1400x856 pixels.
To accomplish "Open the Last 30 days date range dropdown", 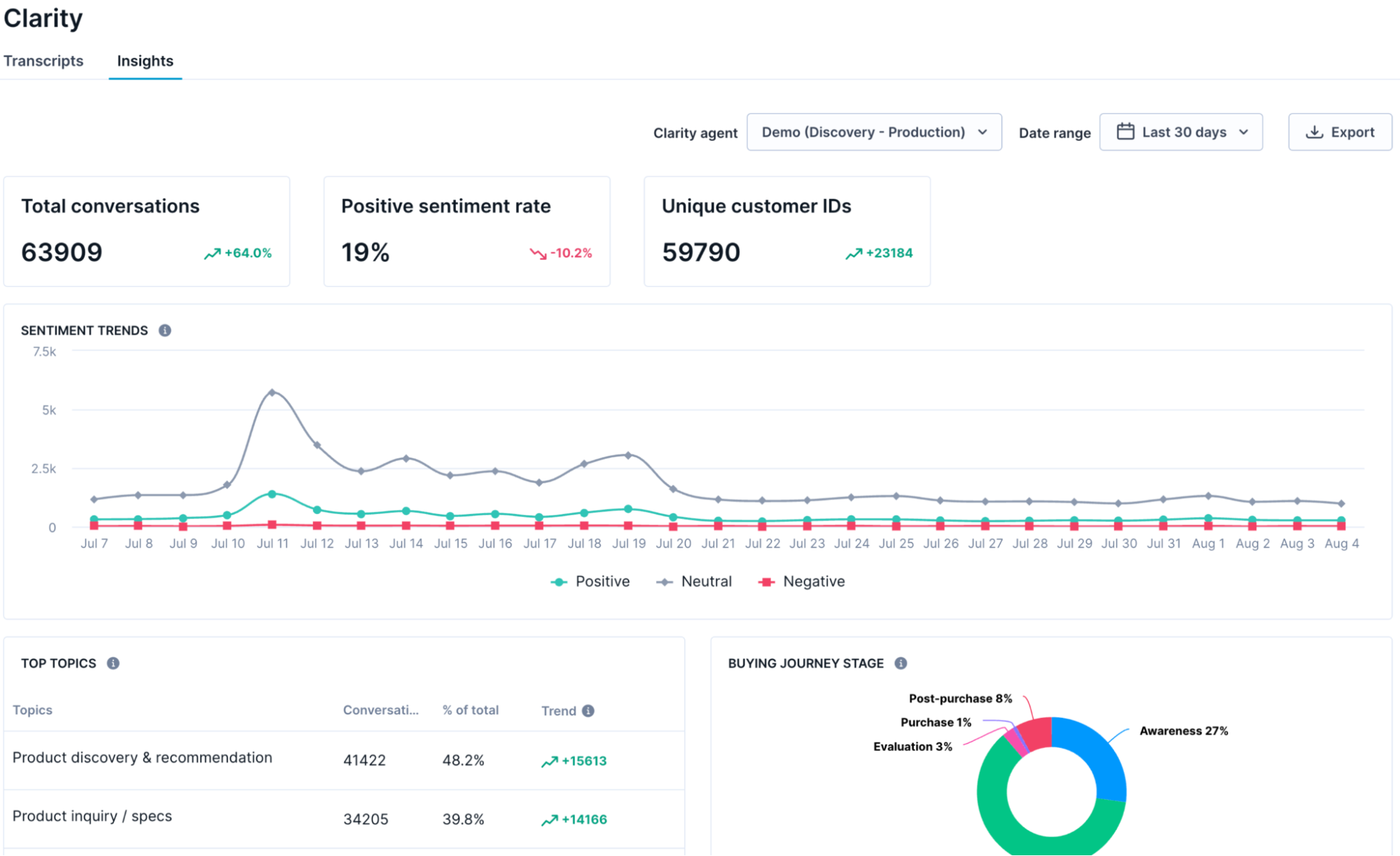I will point(1181,132).
